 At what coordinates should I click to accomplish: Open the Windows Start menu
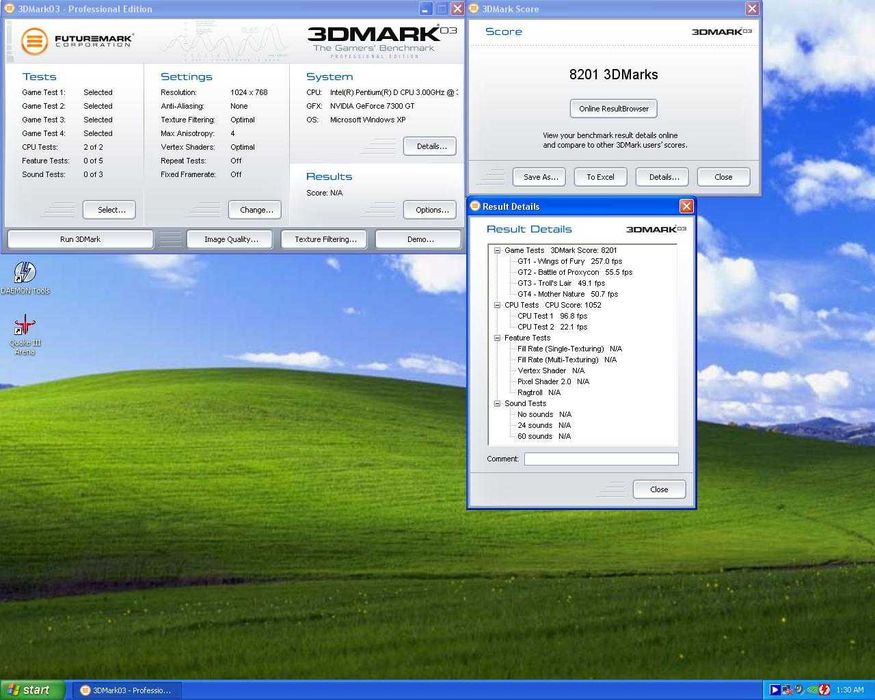click(32, 690)
